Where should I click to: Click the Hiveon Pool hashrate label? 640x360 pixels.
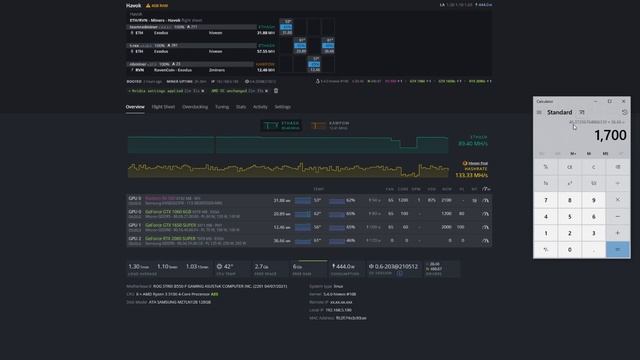point(475,163)
